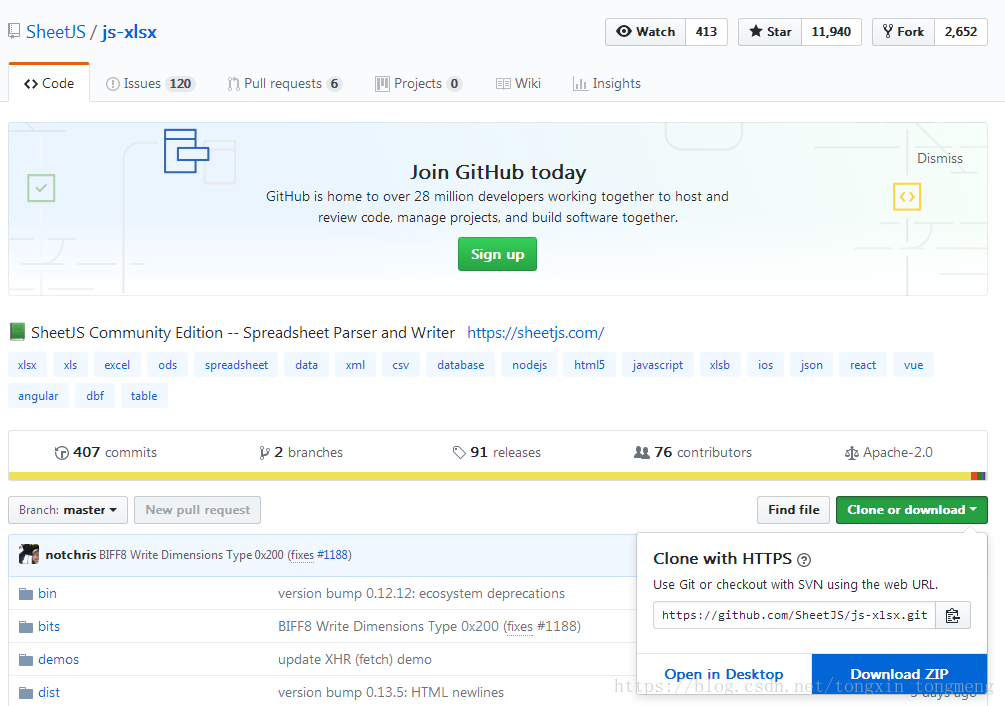Click the bits folder icon

pos(26,627)
